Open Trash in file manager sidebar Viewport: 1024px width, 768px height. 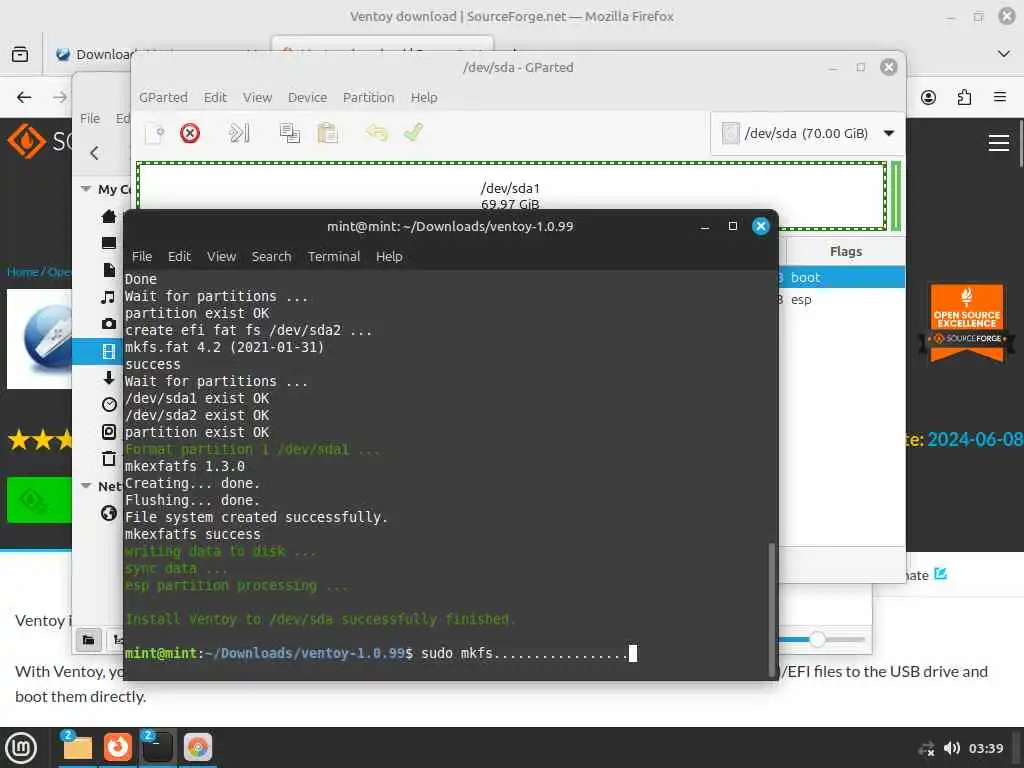point(109,458)
